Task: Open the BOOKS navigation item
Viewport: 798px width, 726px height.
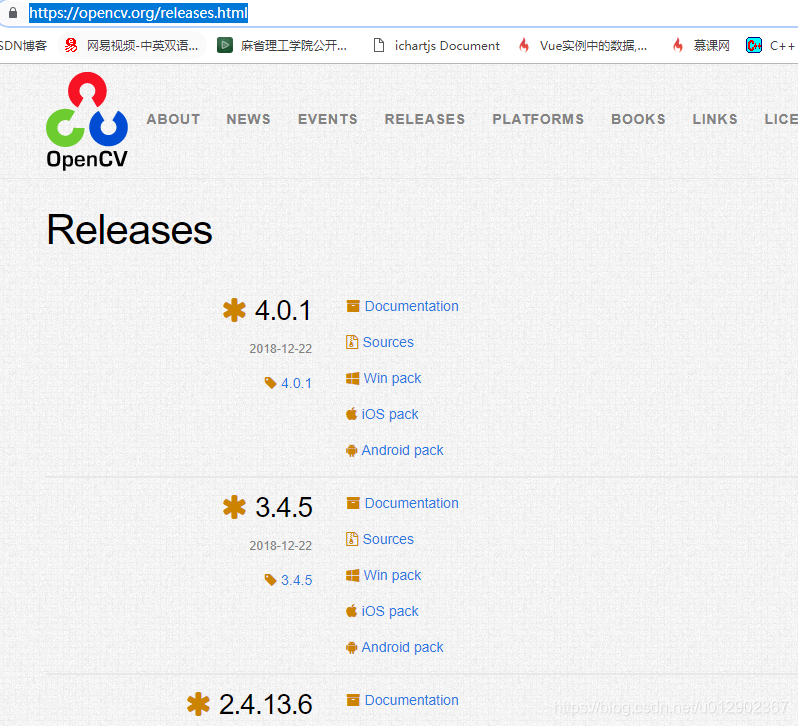Action: (638, 119)
